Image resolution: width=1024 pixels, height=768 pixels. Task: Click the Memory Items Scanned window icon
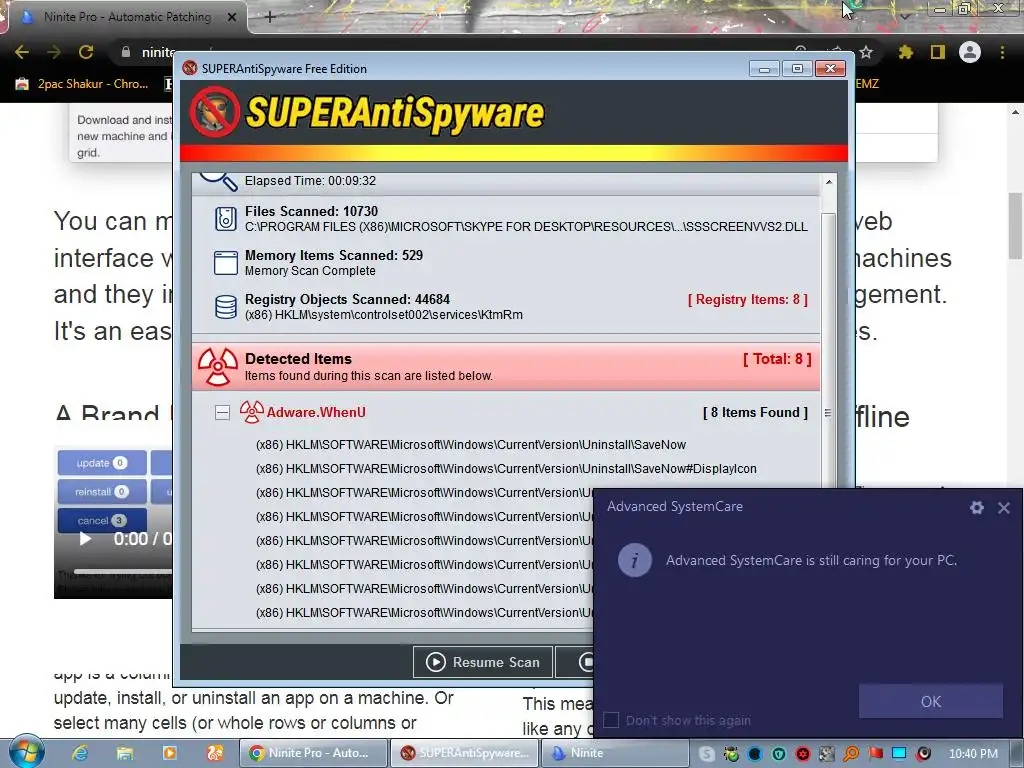(x=225, y=263)
